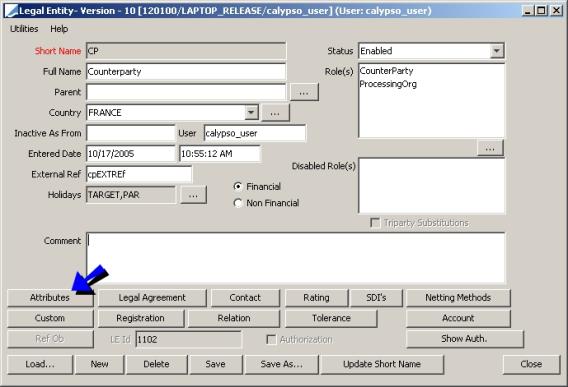Create a New legal entity
The image size is (568, 387).
(99, 364)
